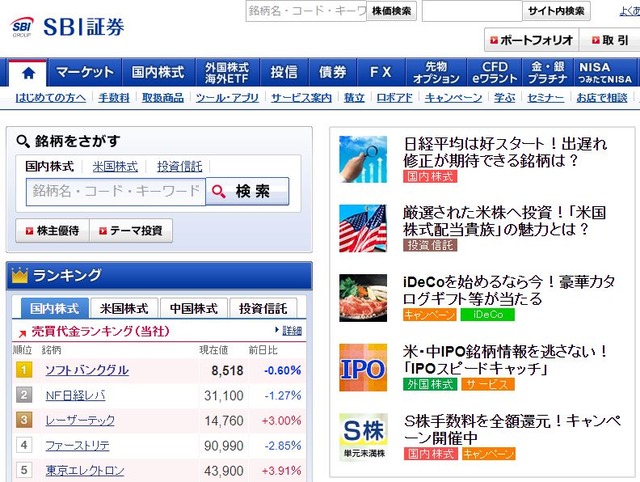Open 投信 menu
Image resolution: width=640 pixels, height=482 pixels.
click(x=284, y=72)
